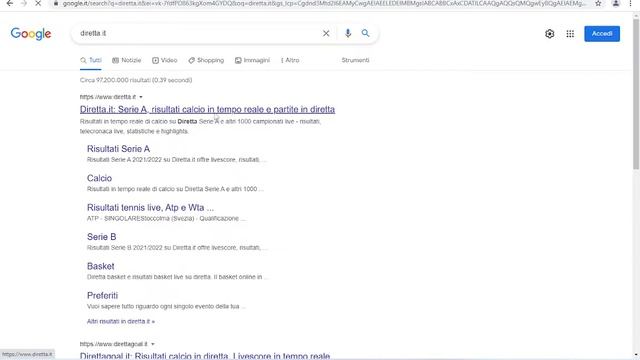Open the Strumenti tools option

point(355,60)
